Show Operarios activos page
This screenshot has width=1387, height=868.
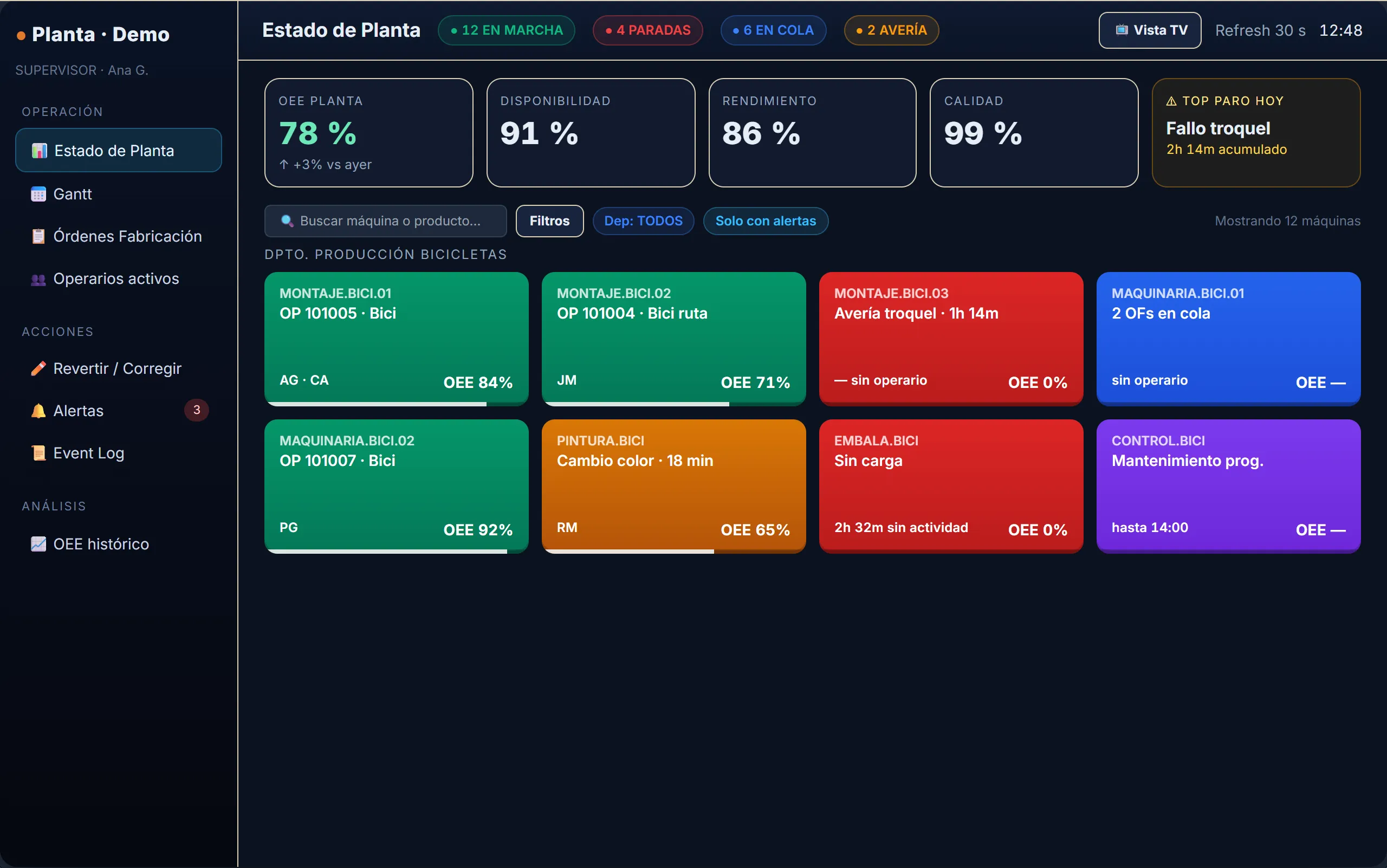[118, 279]
